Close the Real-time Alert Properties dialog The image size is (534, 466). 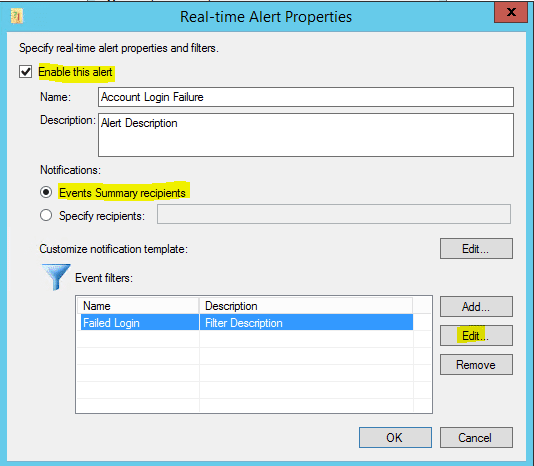point(511,13)
